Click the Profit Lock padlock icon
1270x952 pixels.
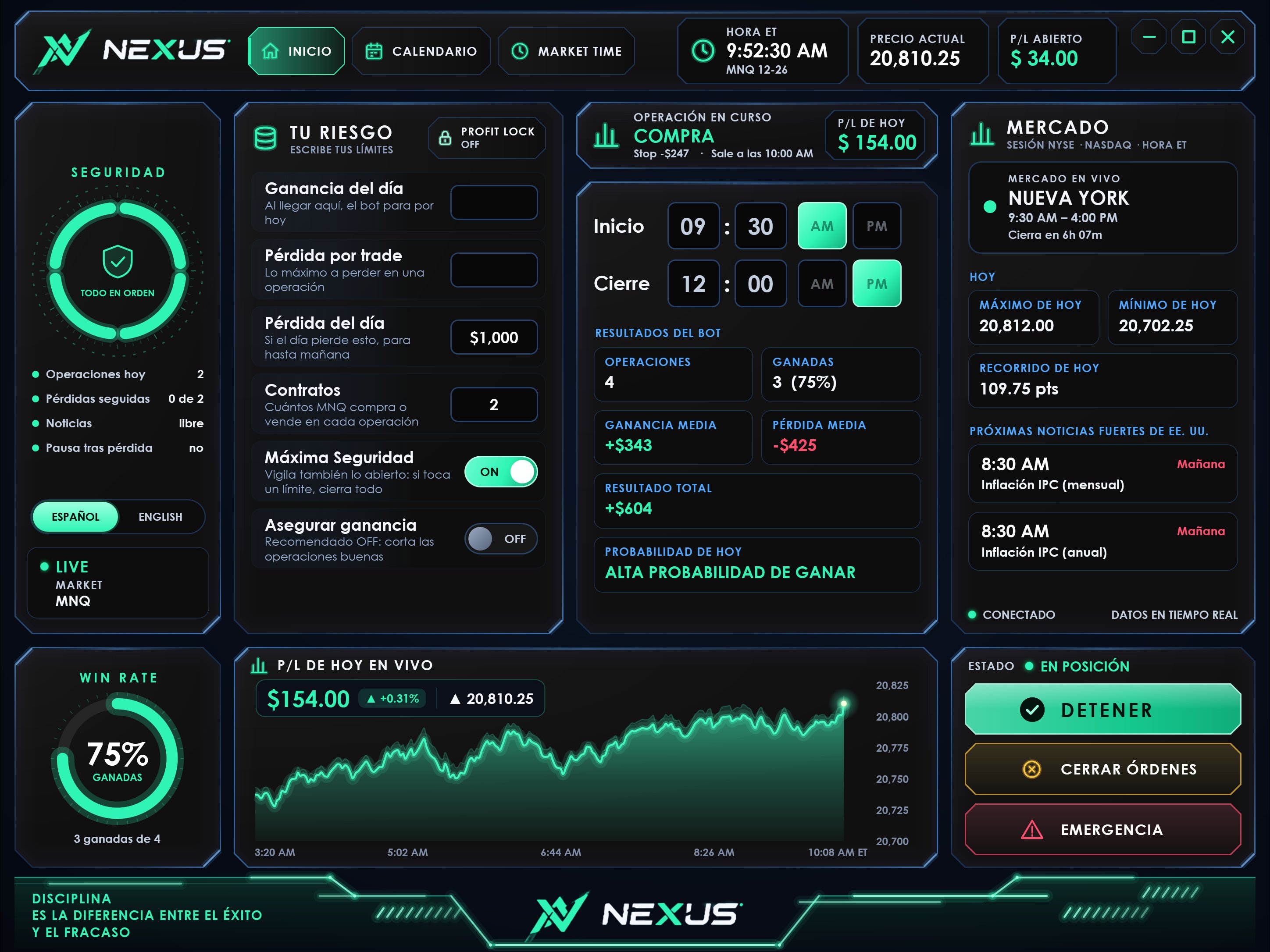445,138
